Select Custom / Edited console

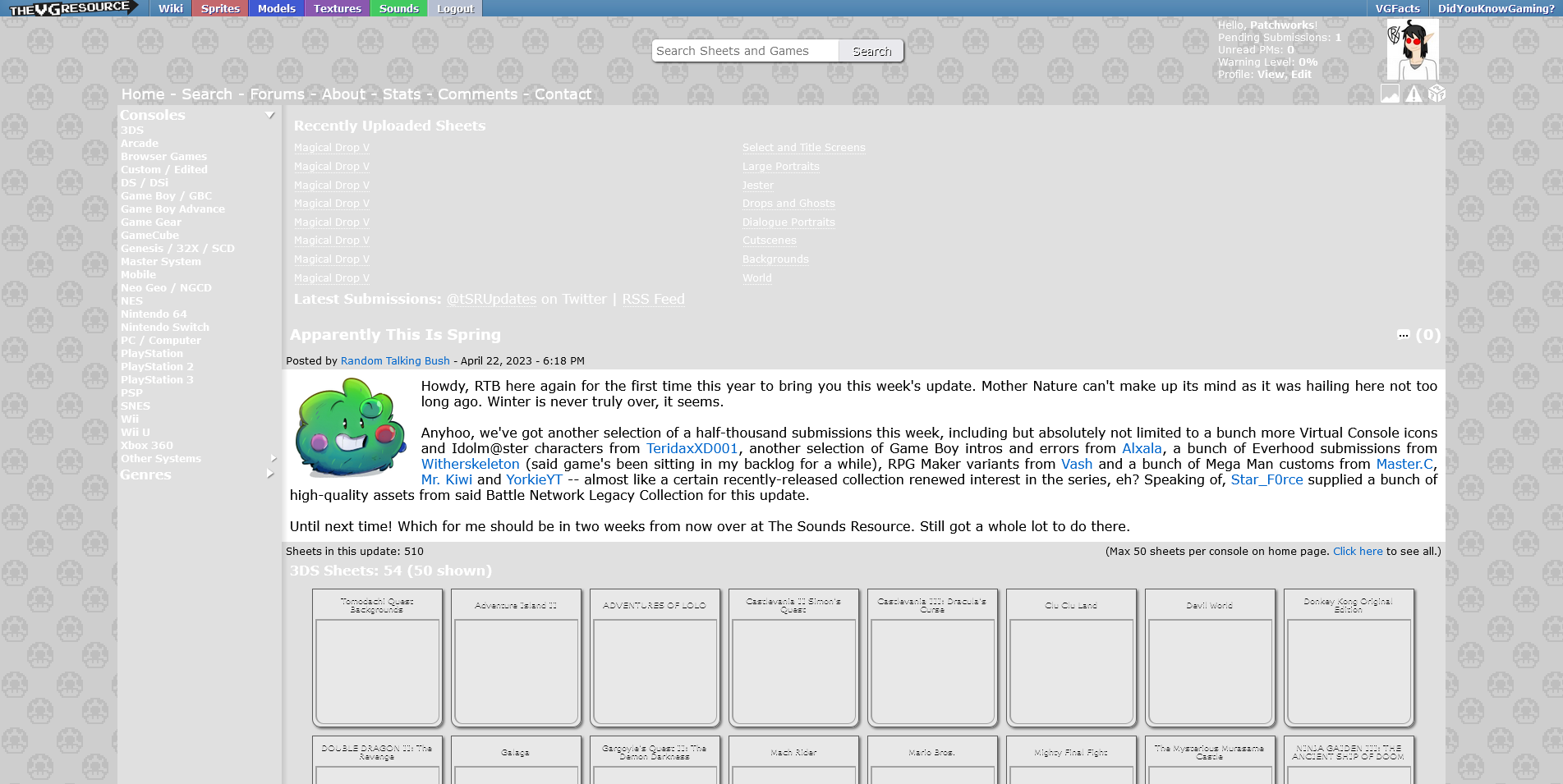[x=164, y=169]
